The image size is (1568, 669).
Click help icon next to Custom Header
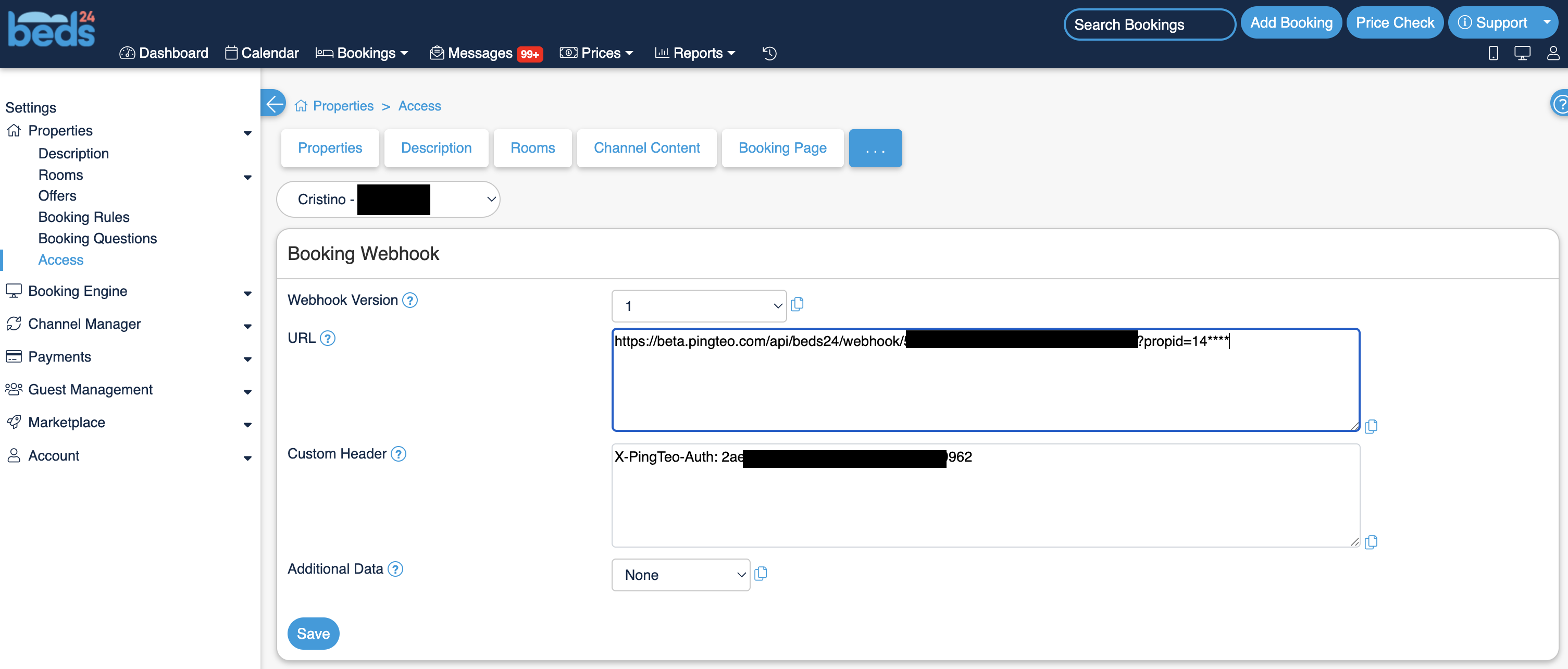398,454
